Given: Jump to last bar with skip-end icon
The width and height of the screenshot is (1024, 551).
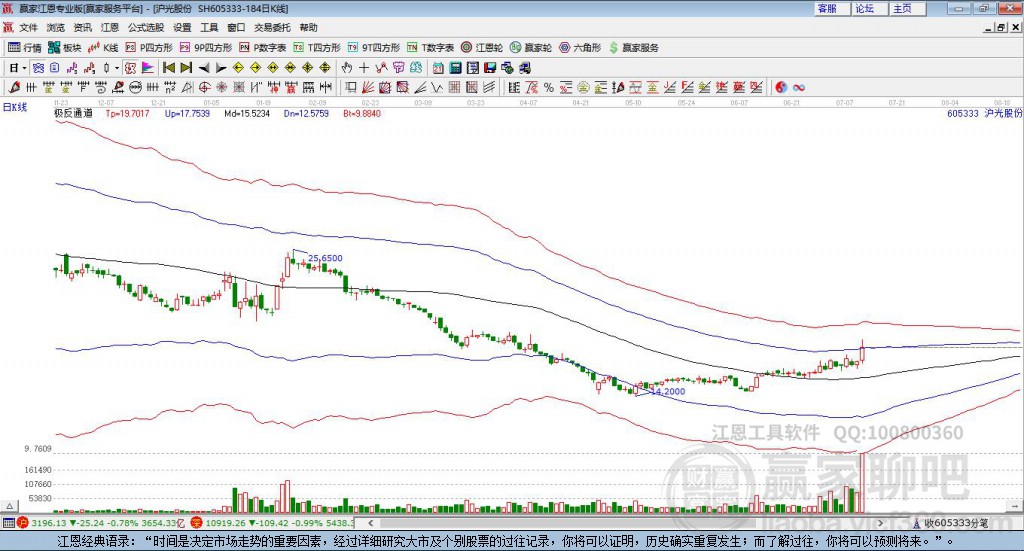Looking at the screenshot, I should [x=186, y=68].
